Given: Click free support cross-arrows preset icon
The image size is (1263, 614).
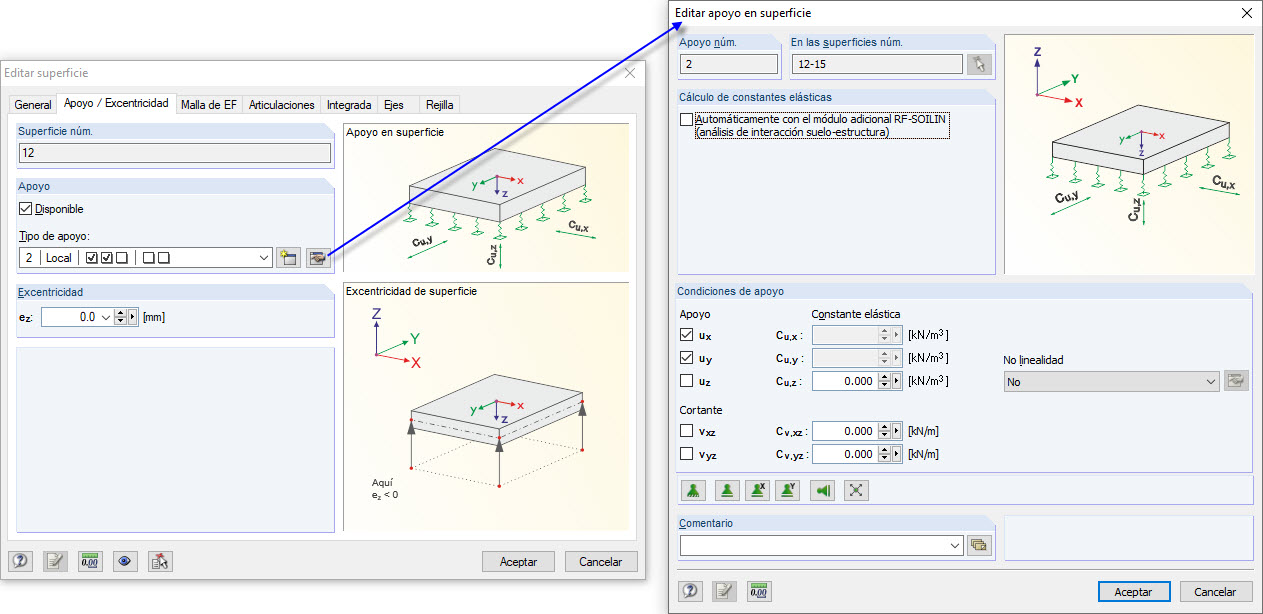Looking at the screenshot, I should click(x=856, y=490).
